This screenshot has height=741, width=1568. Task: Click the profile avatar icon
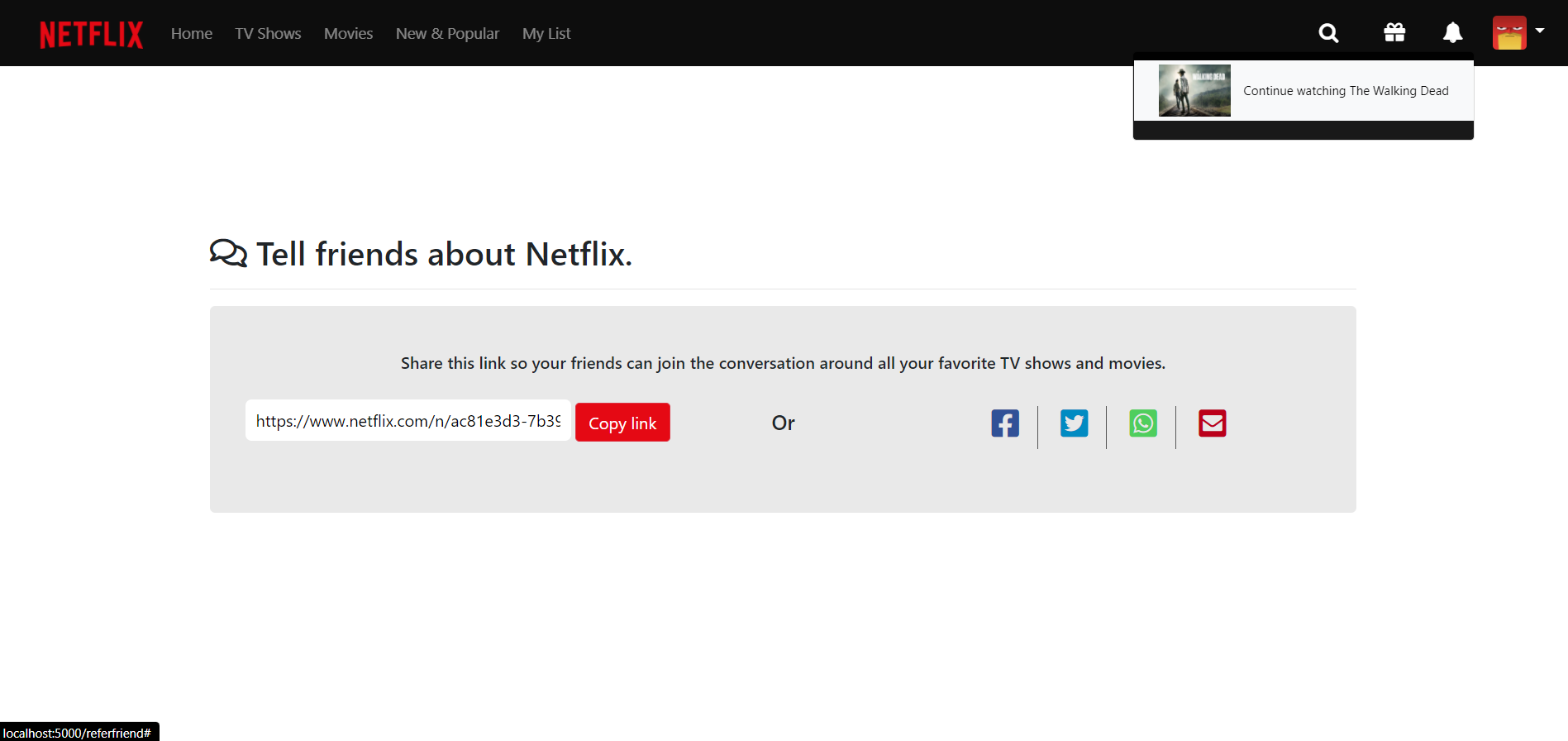pyautogui.click(x=1509, y=33)
